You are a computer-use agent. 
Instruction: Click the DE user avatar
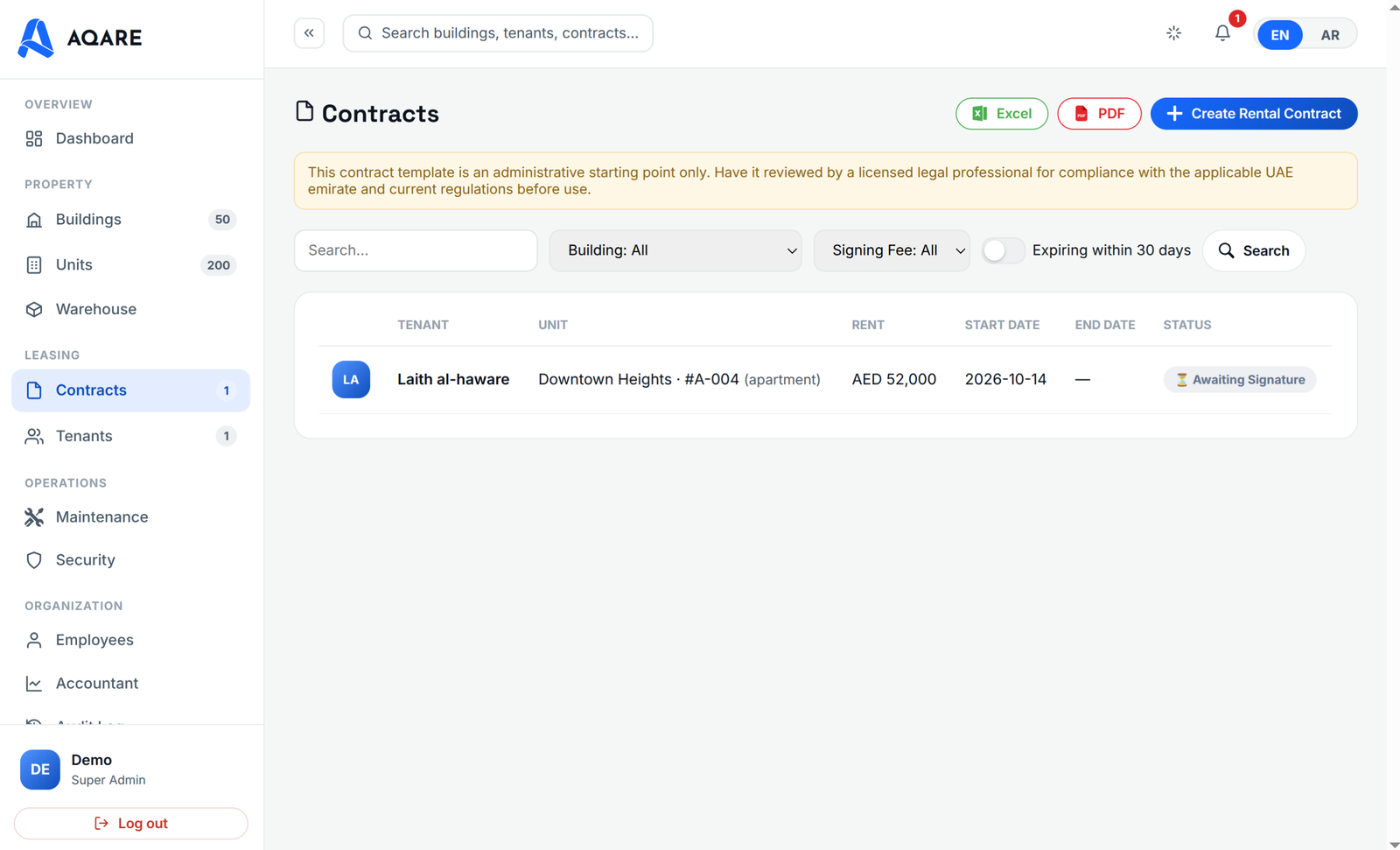click(x=40, y=769)
